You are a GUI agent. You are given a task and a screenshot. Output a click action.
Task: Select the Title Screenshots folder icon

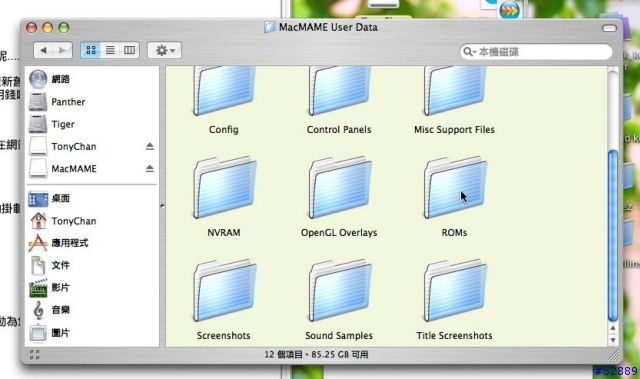point(455,291)
